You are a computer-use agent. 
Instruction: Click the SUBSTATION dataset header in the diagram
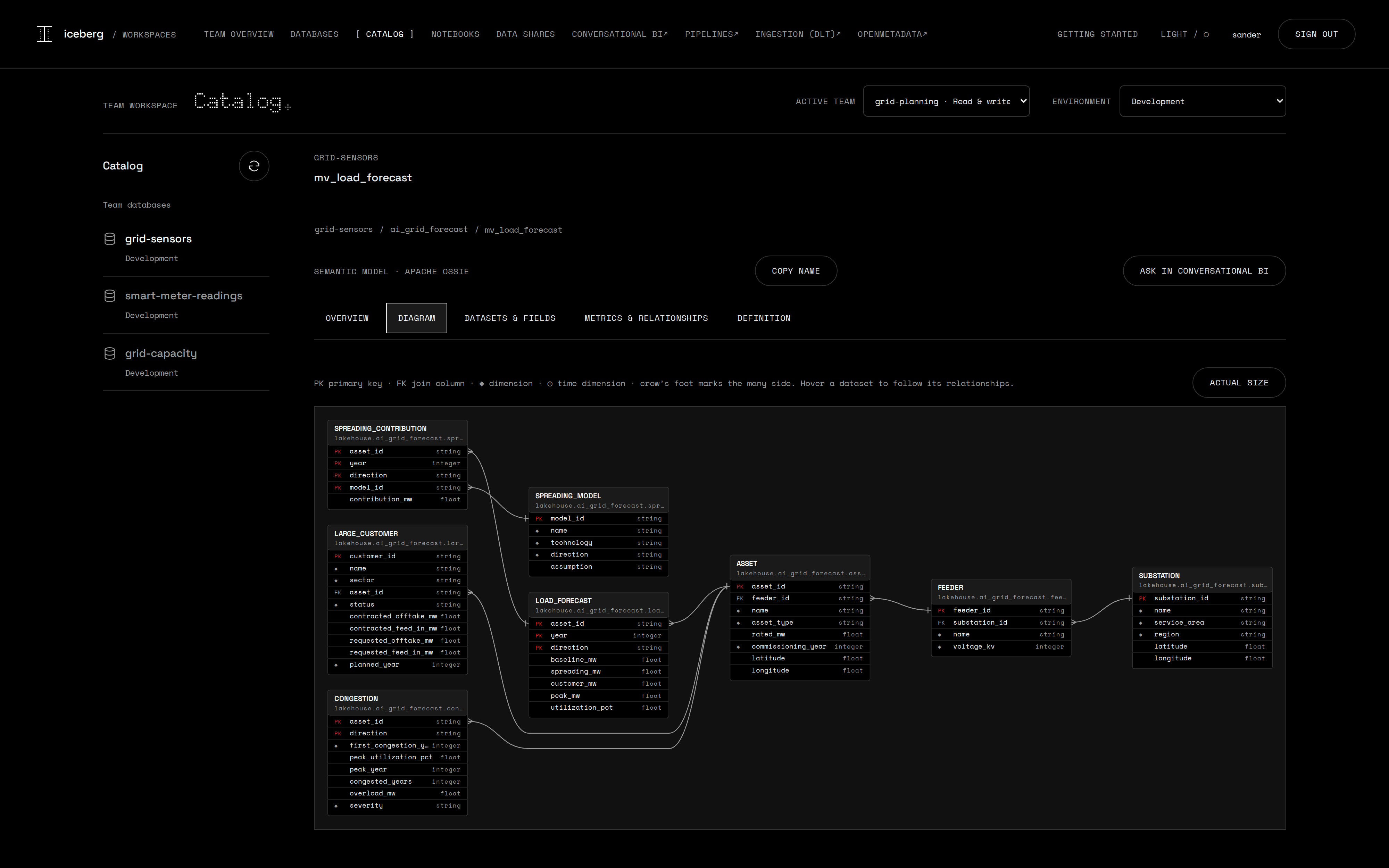(1202, 580)
